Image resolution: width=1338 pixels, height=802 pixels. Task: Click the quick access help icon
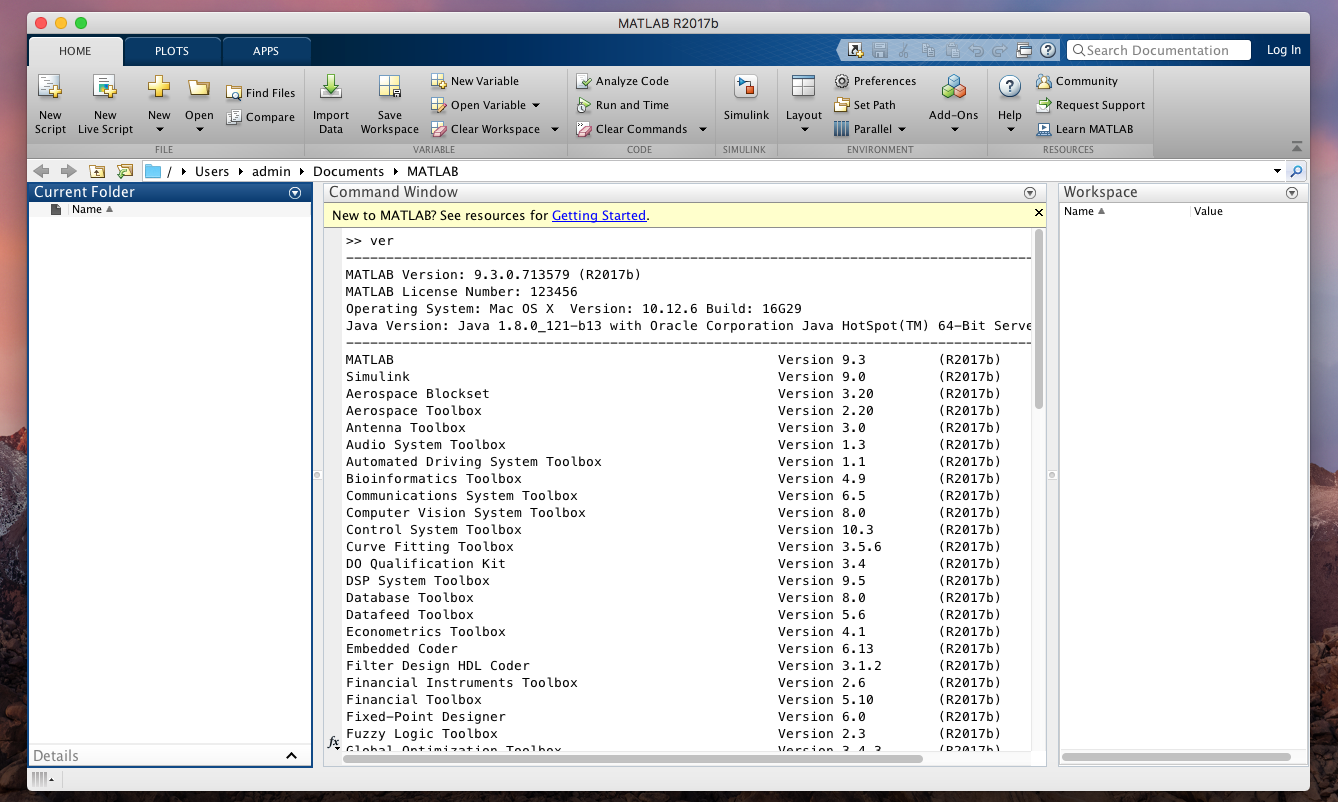(x=1047, y=50)
